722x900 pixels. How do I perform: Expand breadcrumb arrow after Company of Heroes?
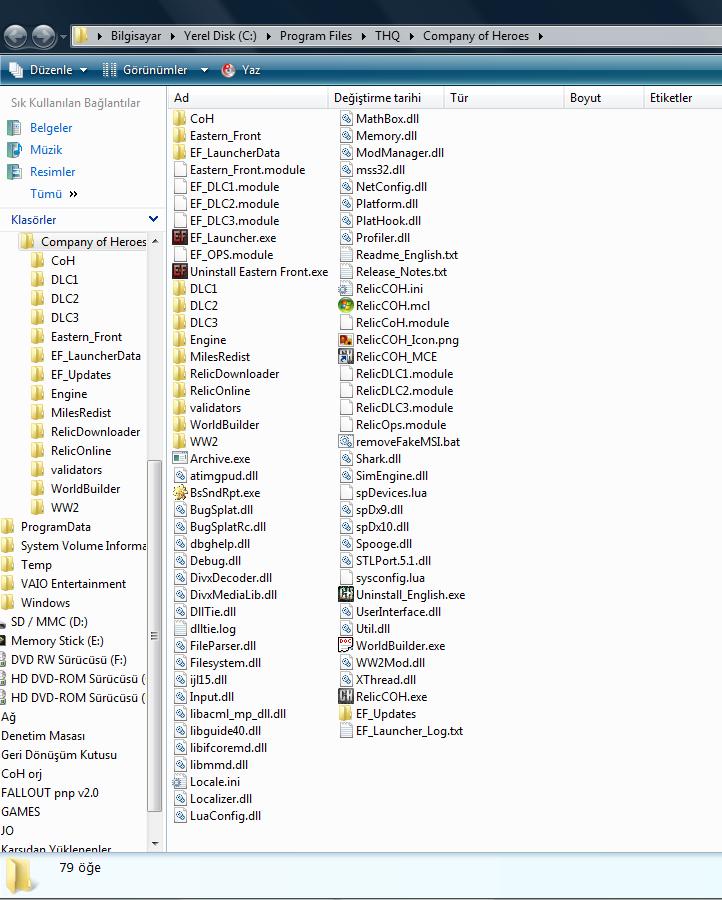pyautogui.click(x=541, y=36)
